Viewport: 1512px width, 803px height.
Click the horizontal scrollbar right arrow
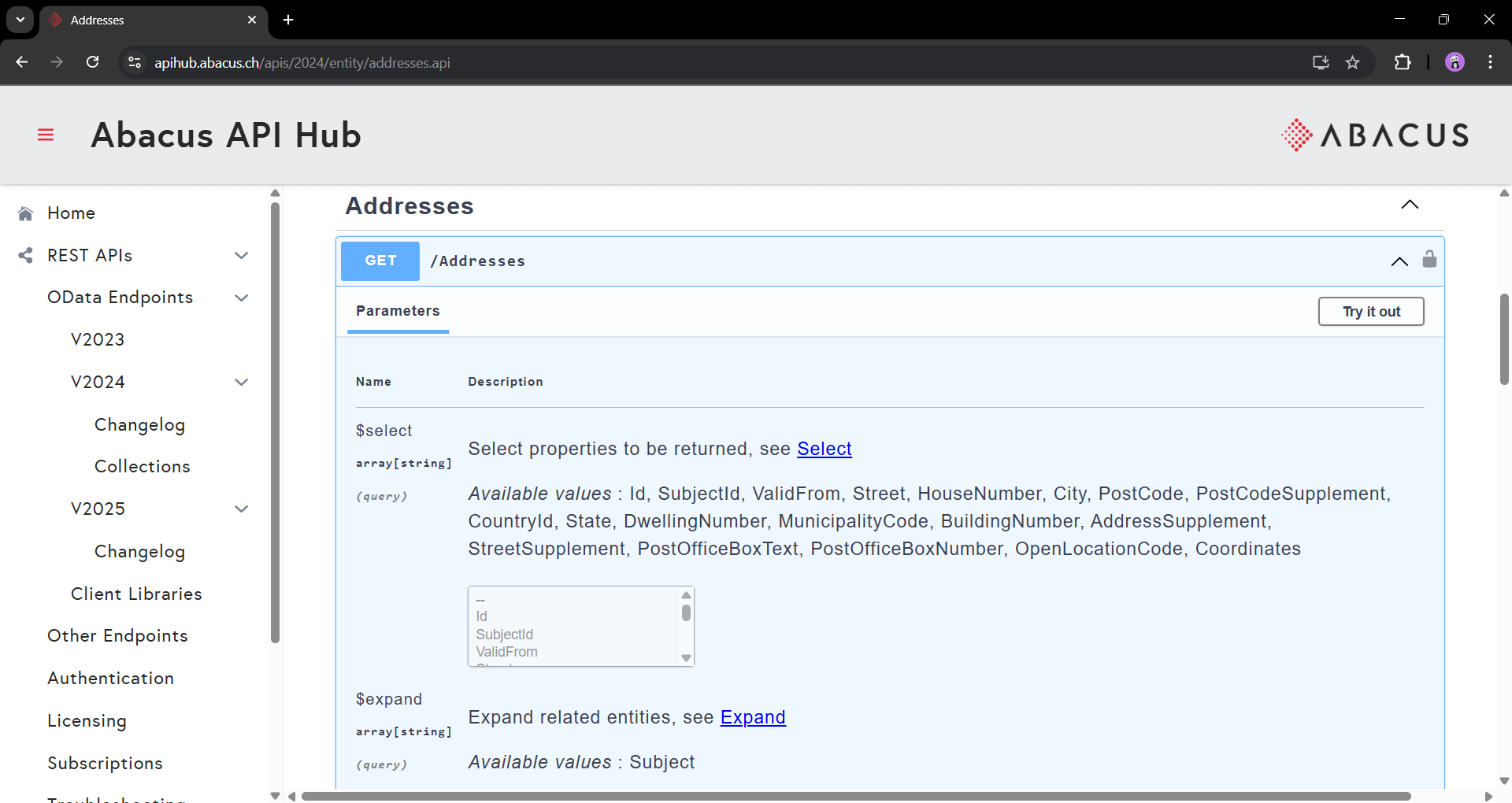point(1488,797)
